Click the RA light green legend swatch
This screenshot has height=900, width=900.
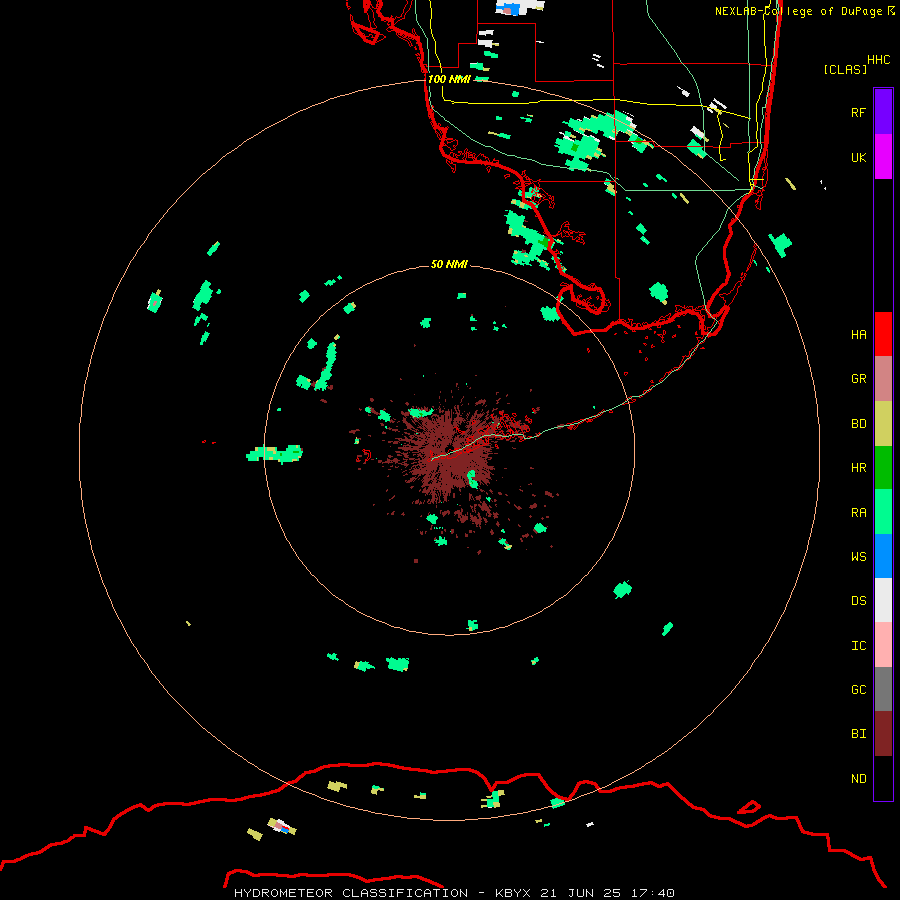tap(883, 512)
